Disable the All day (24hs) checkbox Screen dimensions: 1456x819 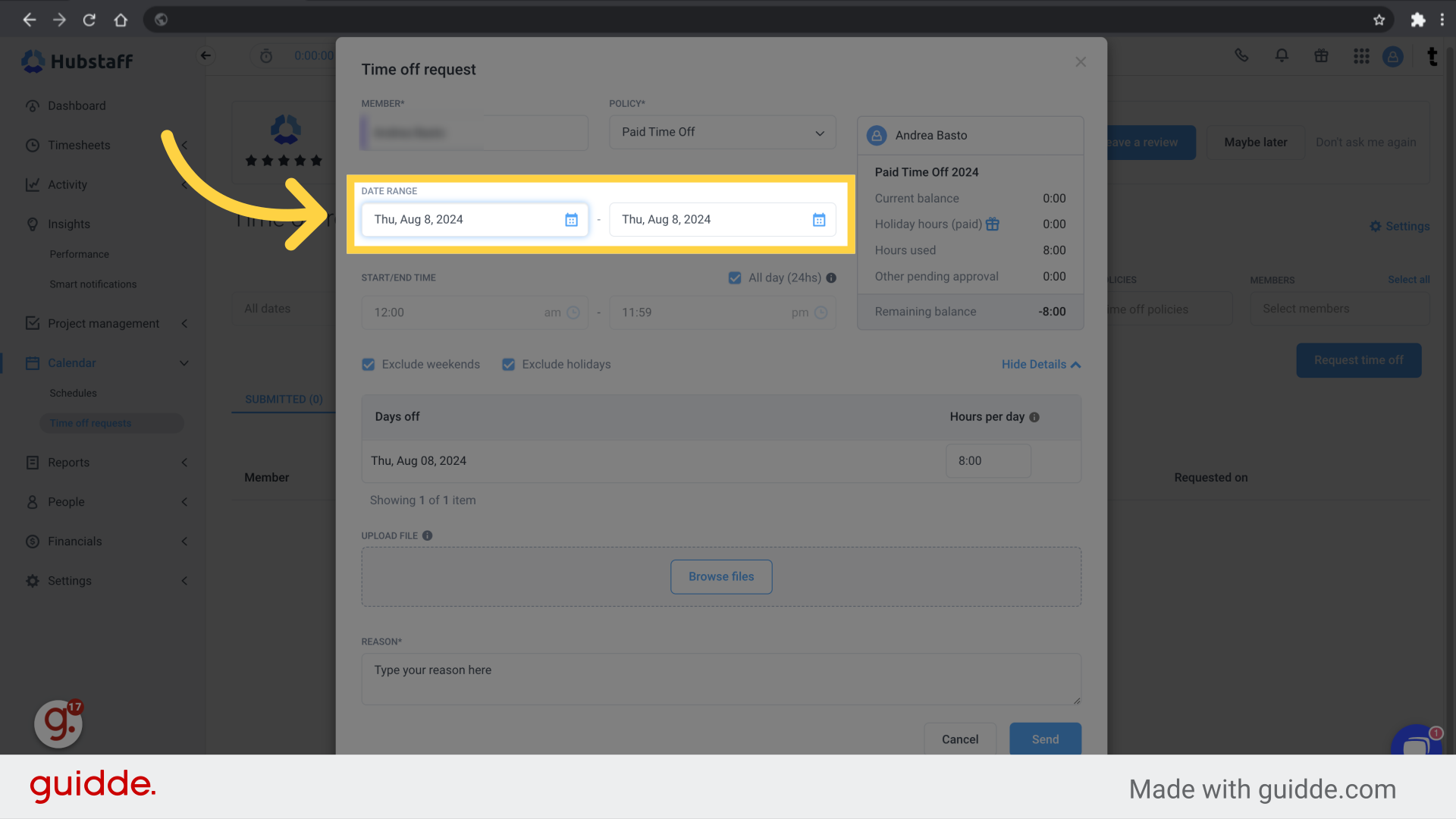pyautogui.click(x=734, y=278)
